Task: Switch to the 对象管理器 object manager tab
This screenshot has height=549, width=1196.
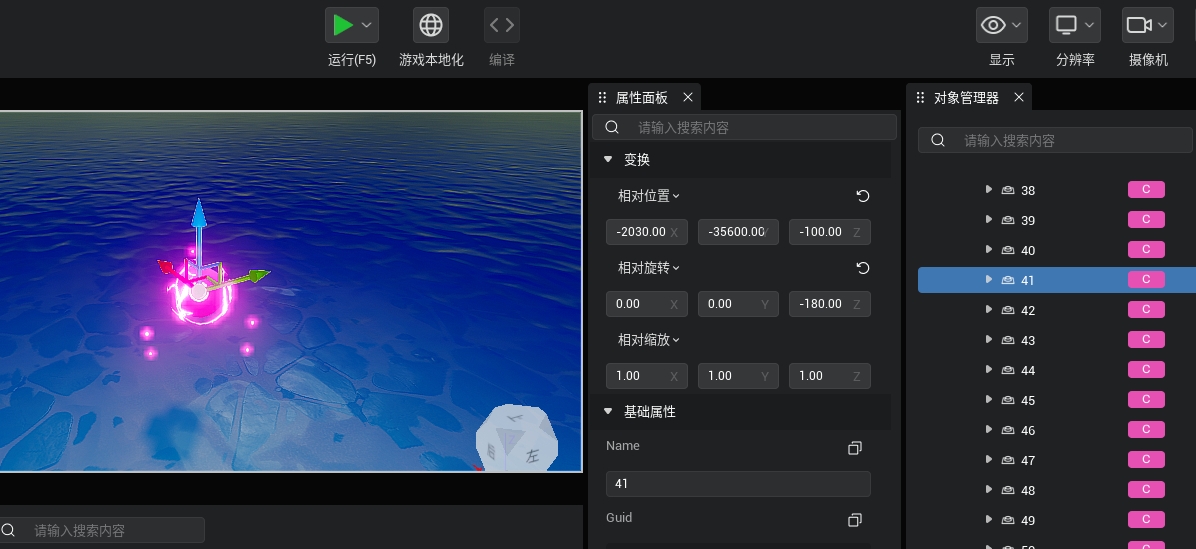Action: [x=965, y=98]
